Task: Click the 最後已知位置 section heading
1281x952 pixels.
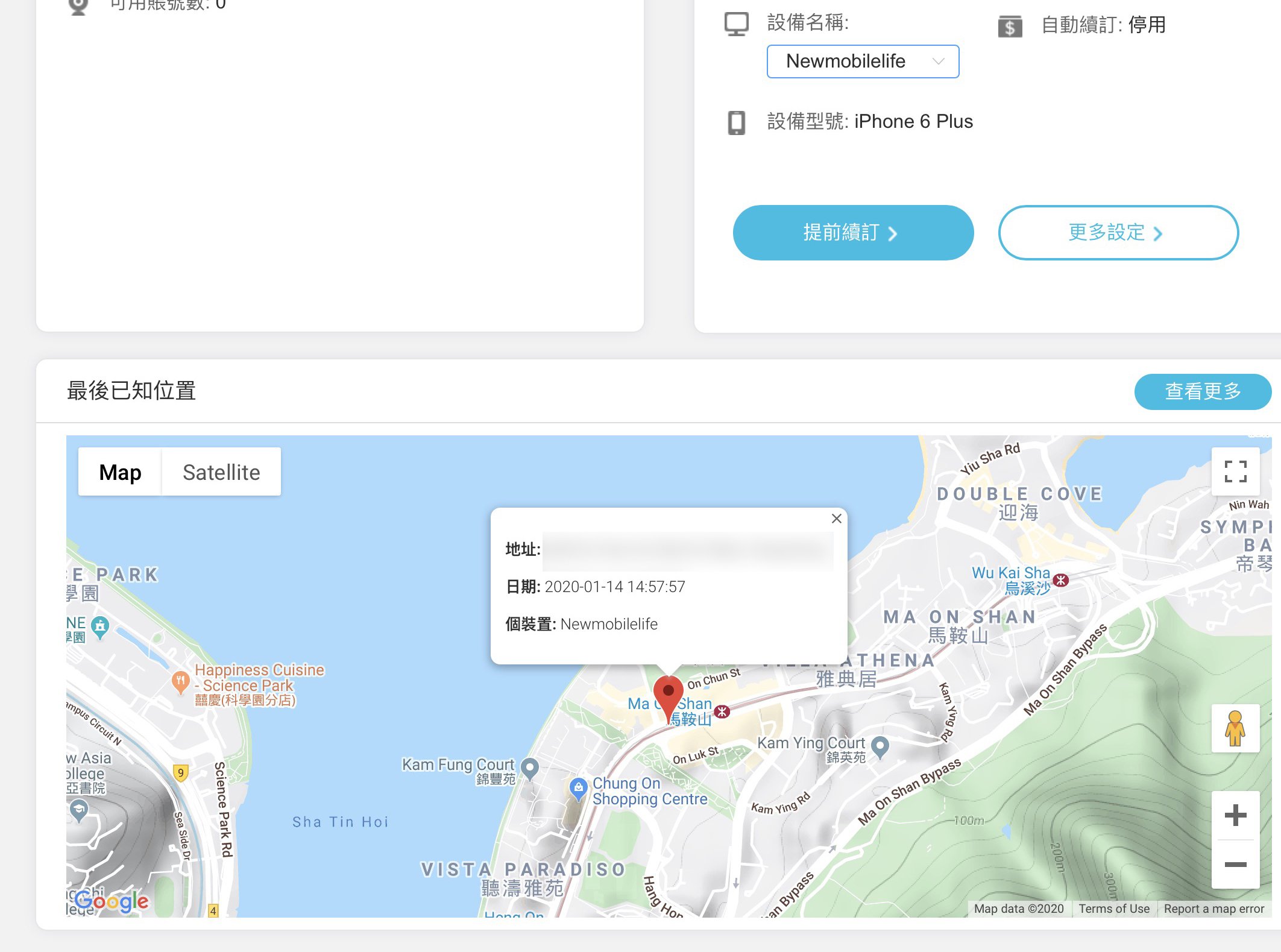Action: [131, 391]
